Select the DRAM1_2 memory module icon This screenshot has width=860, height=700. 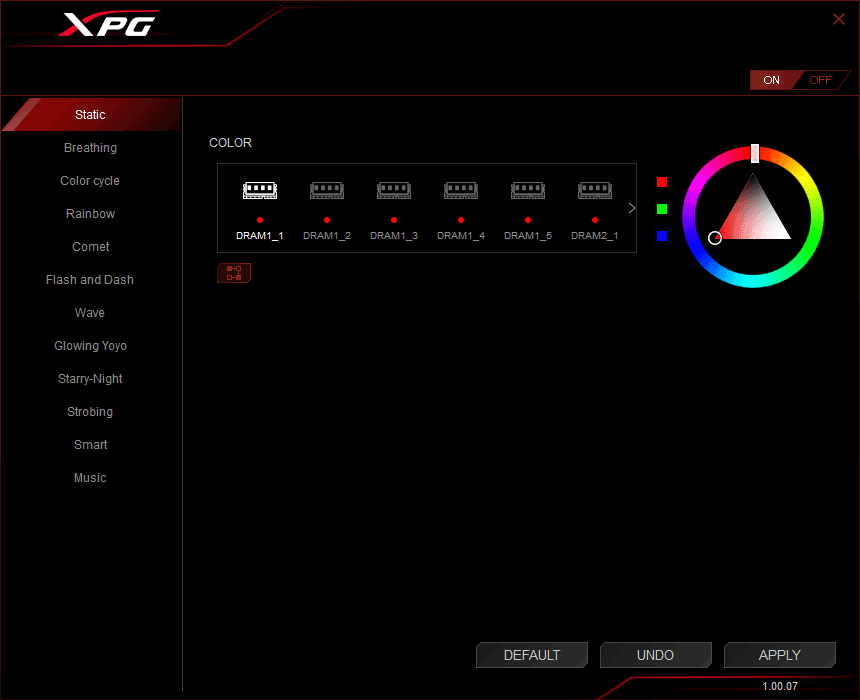[x=327, y=190]
